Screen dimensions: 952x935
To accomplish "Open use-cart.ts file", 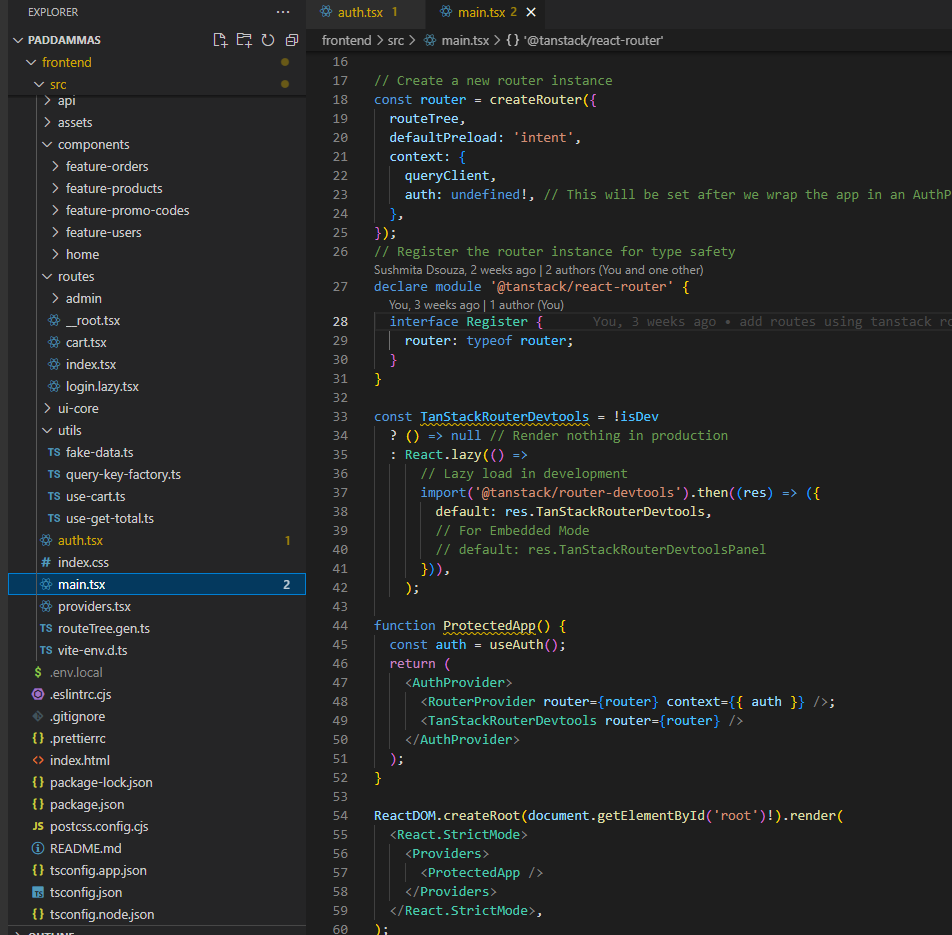I will coord(95,497).
